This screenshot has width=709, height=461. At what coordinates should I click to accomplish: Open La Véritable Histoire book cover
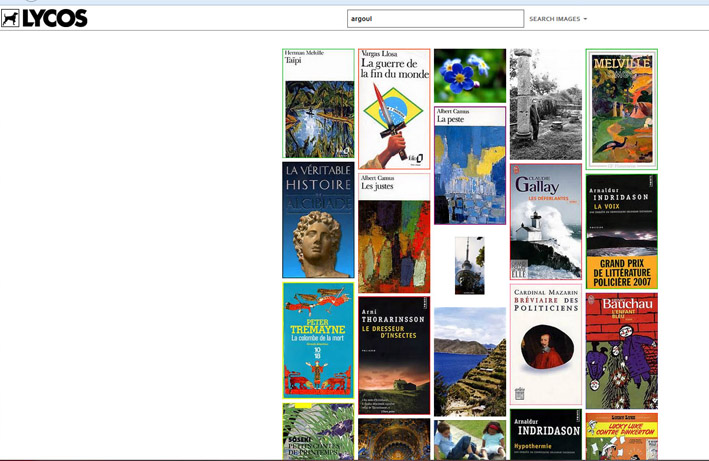point(318,220)
